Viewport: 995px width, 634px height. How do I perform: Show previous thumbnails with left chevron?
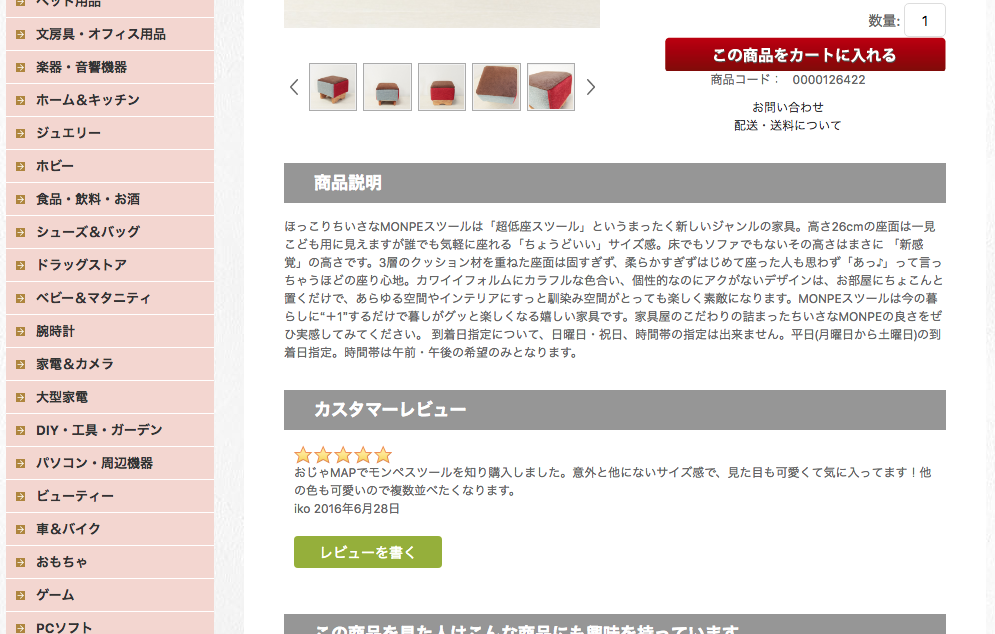pos(294,87)
